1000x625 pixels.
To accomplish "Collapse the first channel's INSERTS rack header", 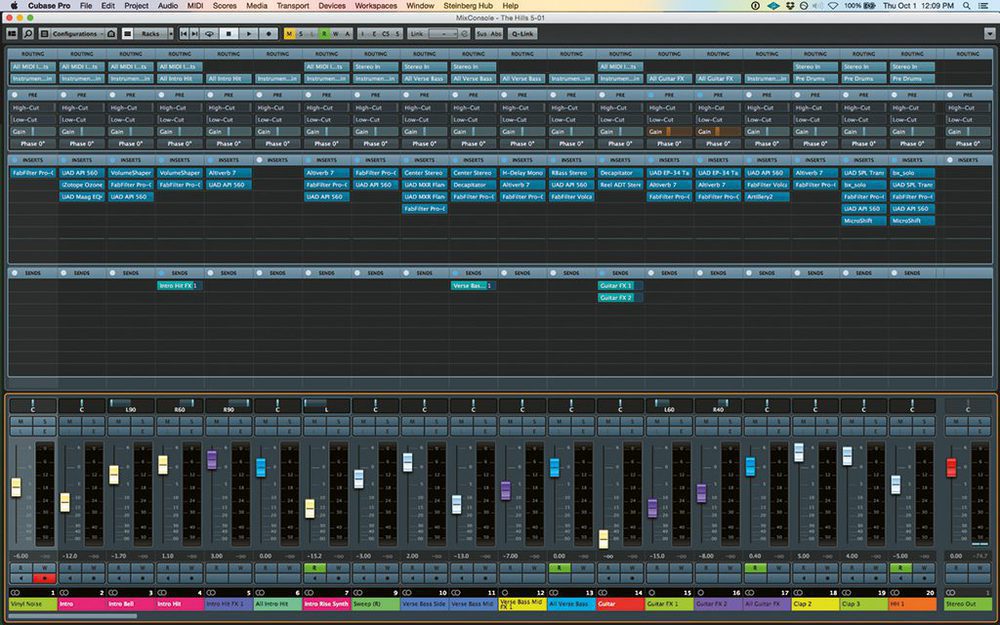I will pos(33,160).
